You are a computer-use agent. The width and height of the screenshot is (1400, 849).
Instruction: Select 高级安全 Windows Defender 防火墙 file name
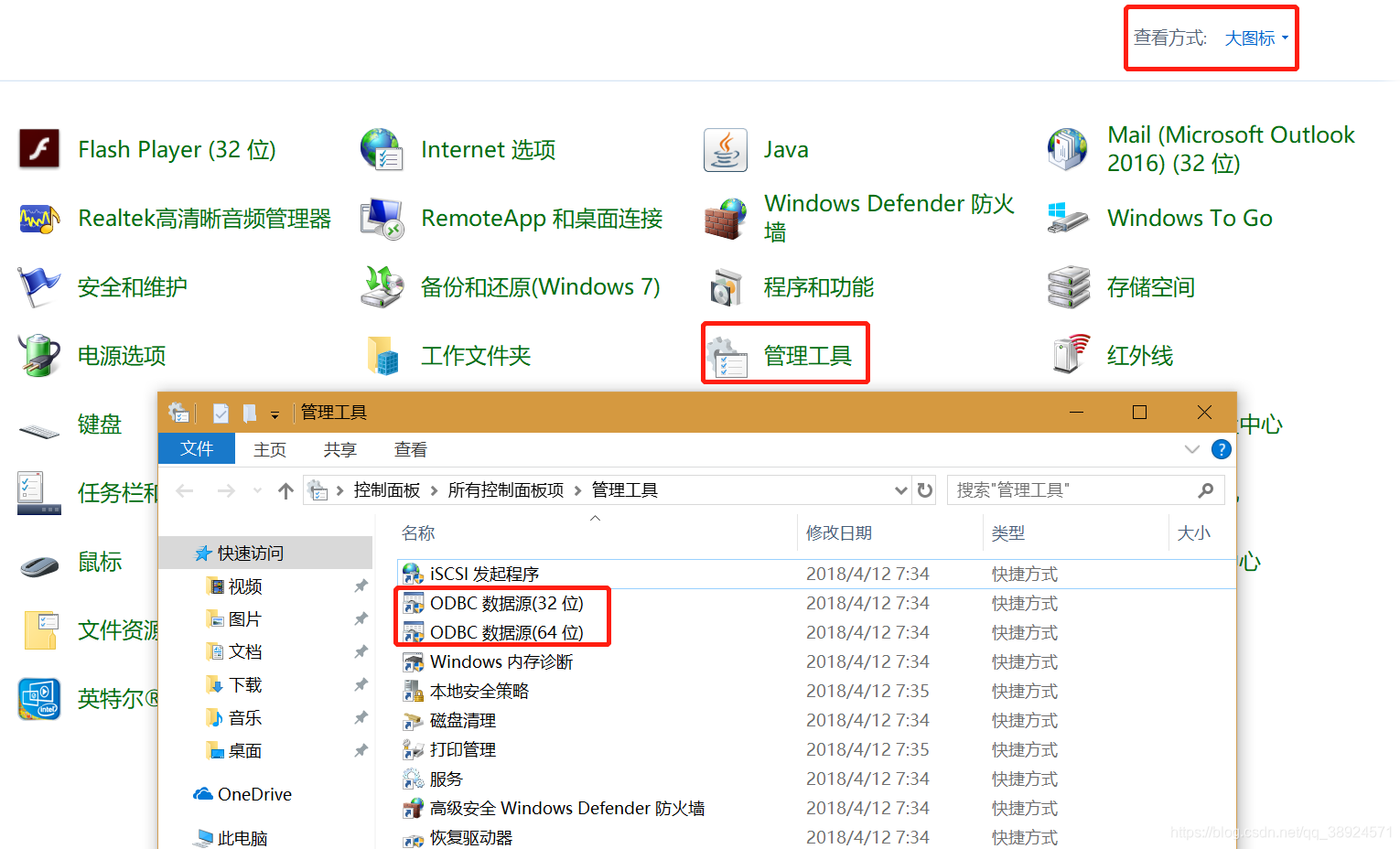point(567,809)
